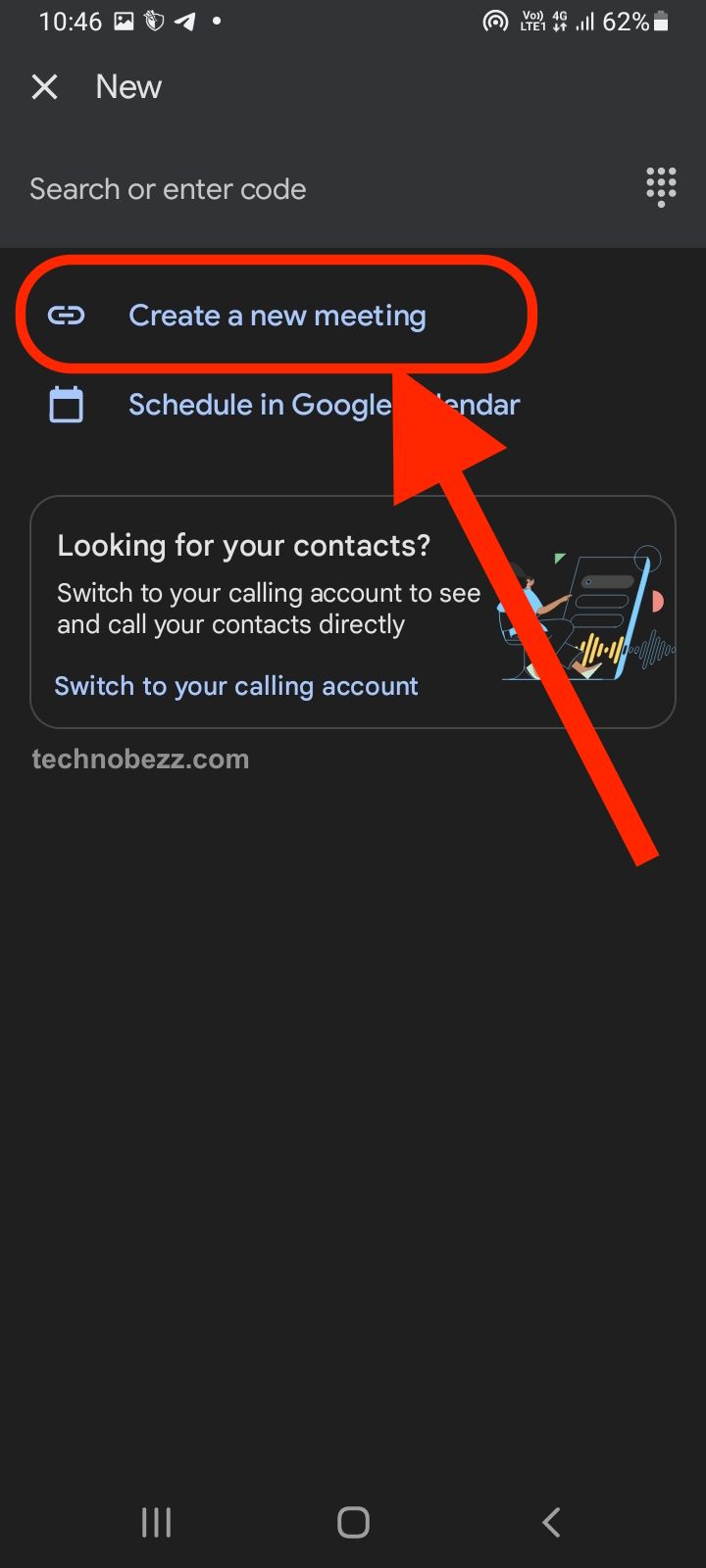Go back with Android back chevron

551,1522
